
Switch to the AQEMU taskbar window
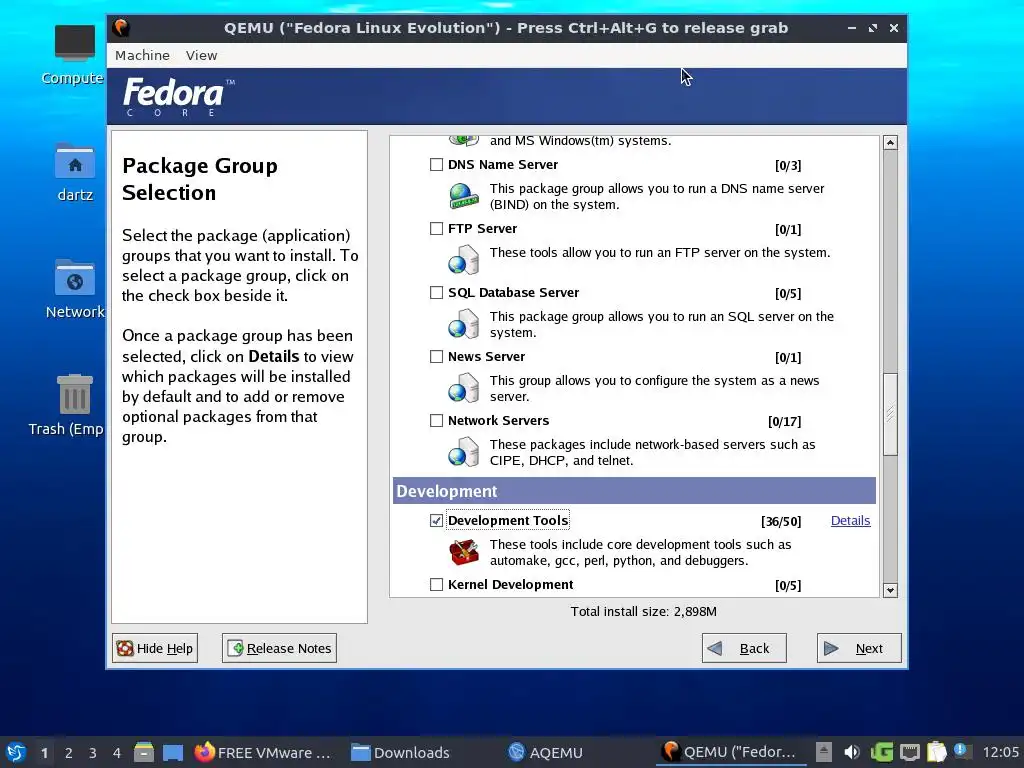coord(546,752)
